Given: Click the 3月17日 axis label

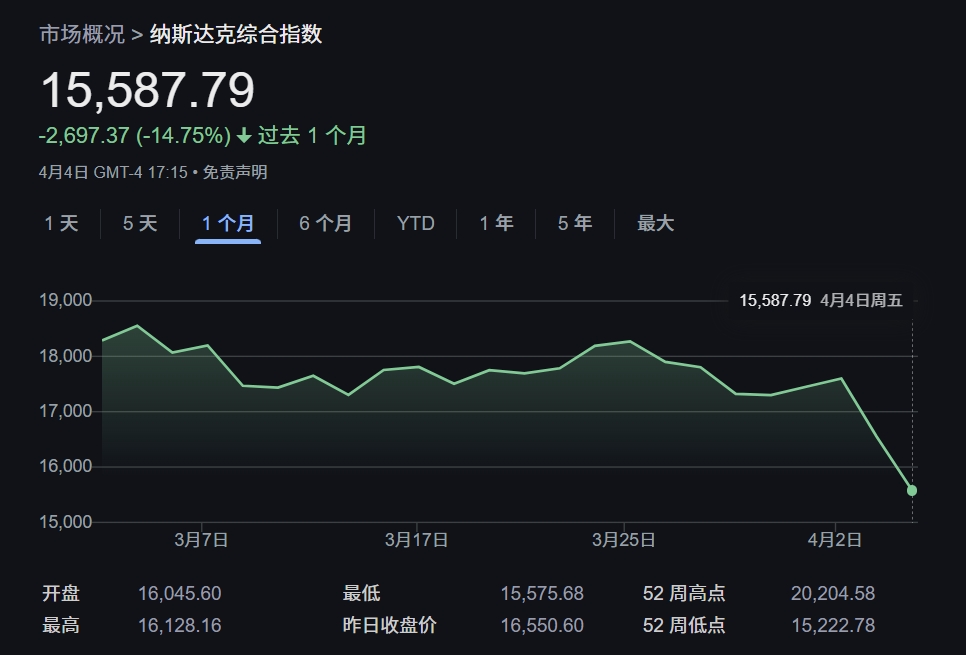Looking at the screenshot, I should [x=416, y=540].
